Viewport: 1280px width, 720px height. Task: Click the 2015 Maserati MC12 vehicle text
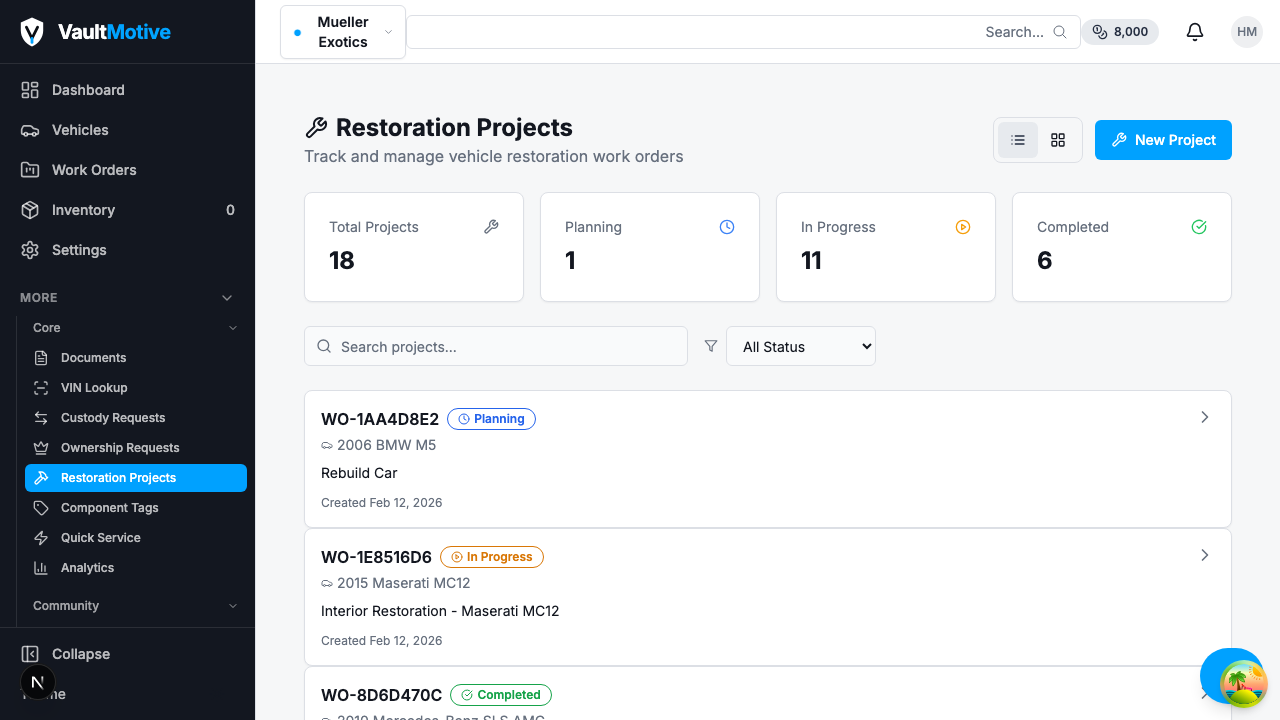pos(403,583)
